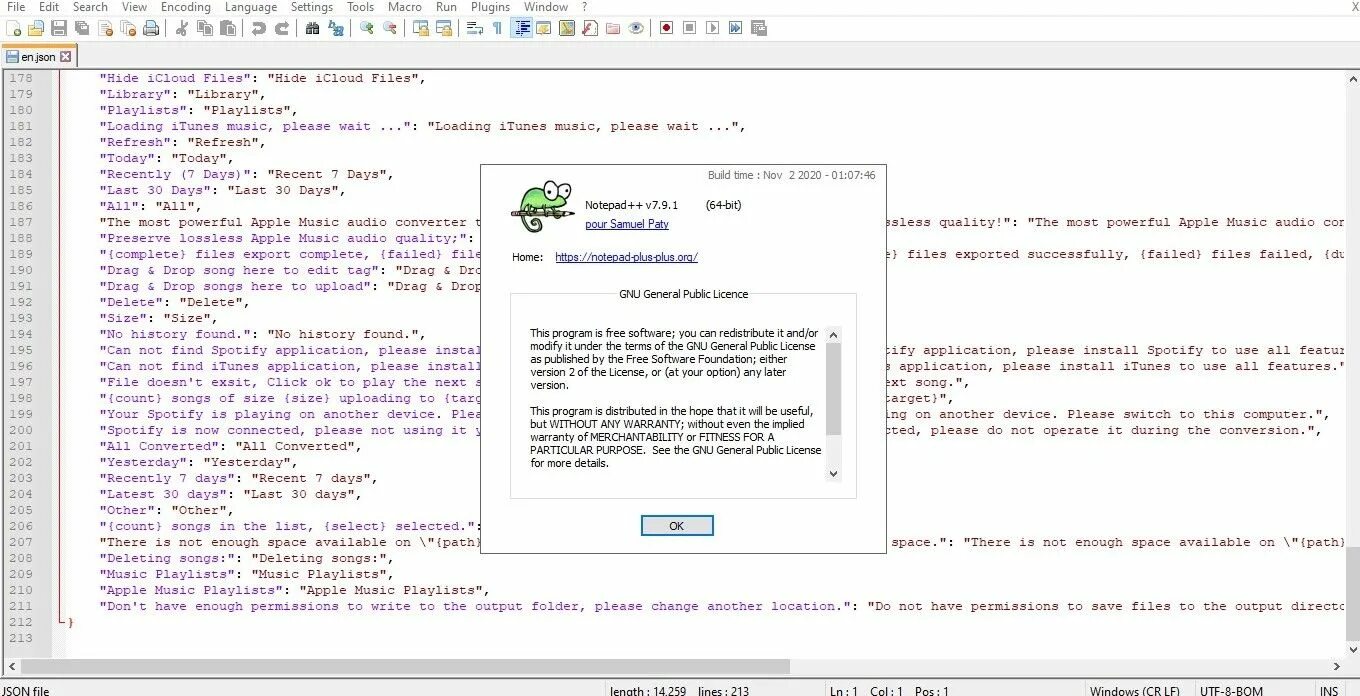
Task: Click the Open file toolbar icon
Action: point(36,28)
